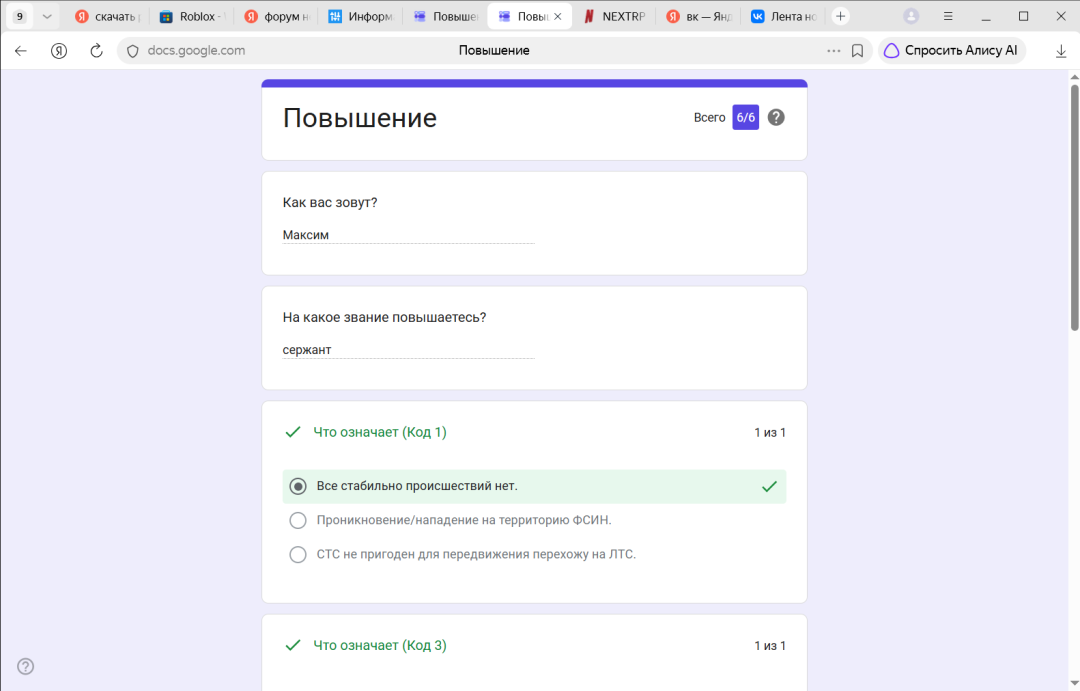The width and height of the screenshot is (1080, 691).
Task: Switch to the Roblox tab
Action: pyautogui.click(x=191, y=17)
